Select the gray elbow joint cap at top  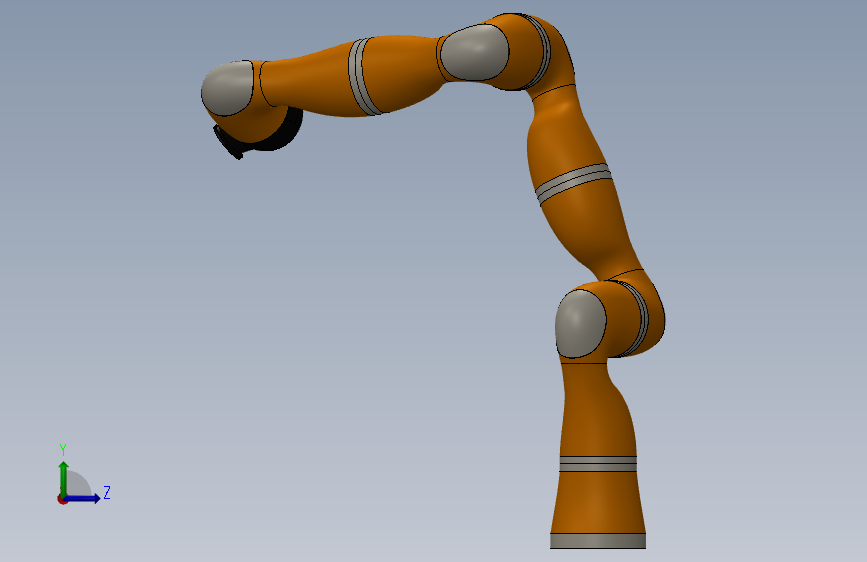coord(474,53)
